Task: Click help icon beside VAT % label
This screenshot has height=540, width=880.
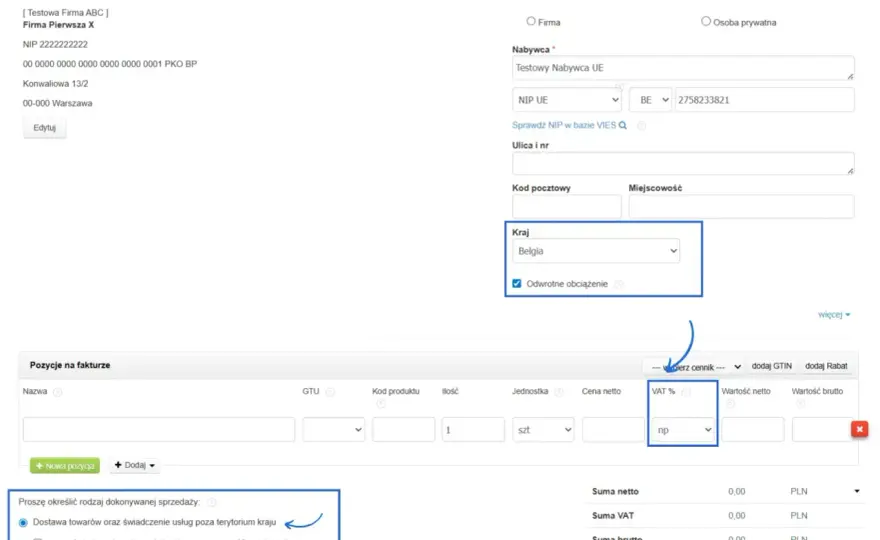Action: [x=686, y=392]
